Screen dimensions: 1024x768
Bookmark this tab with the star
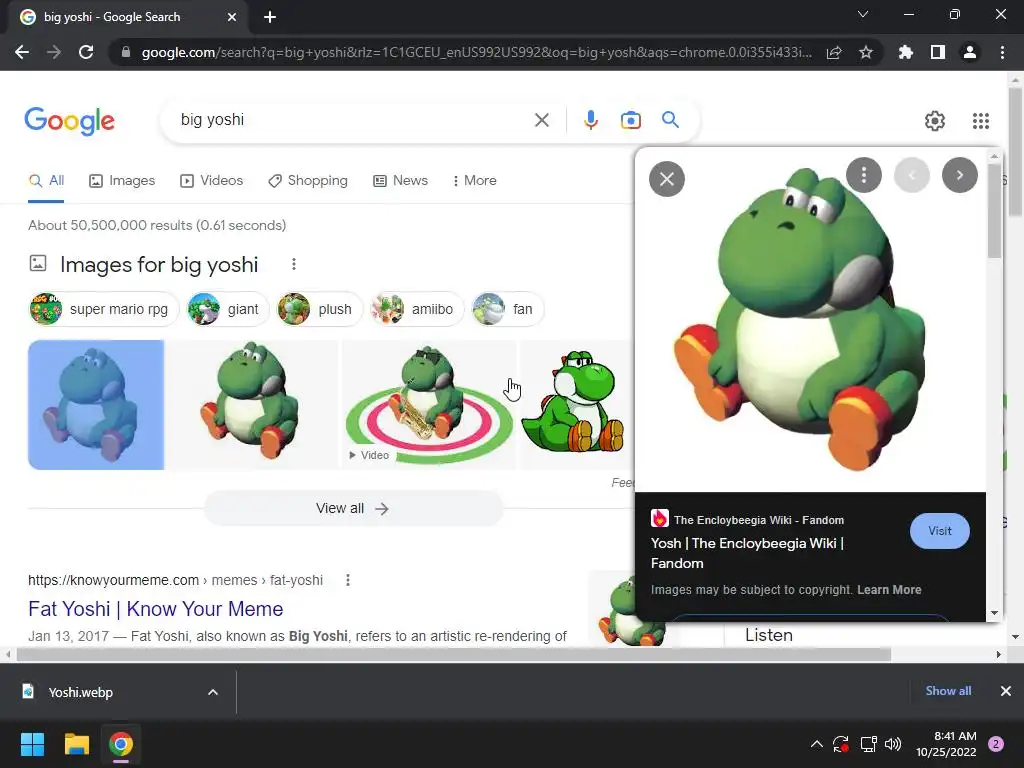(866, 52)
